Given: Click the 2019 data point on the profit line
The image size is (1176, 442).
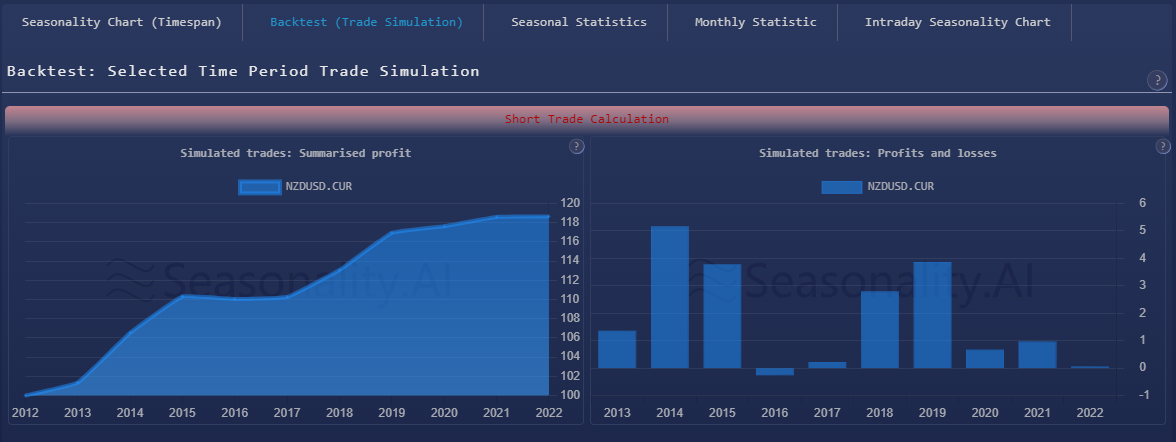Looking at the screenshot, I should coord(393,232).
